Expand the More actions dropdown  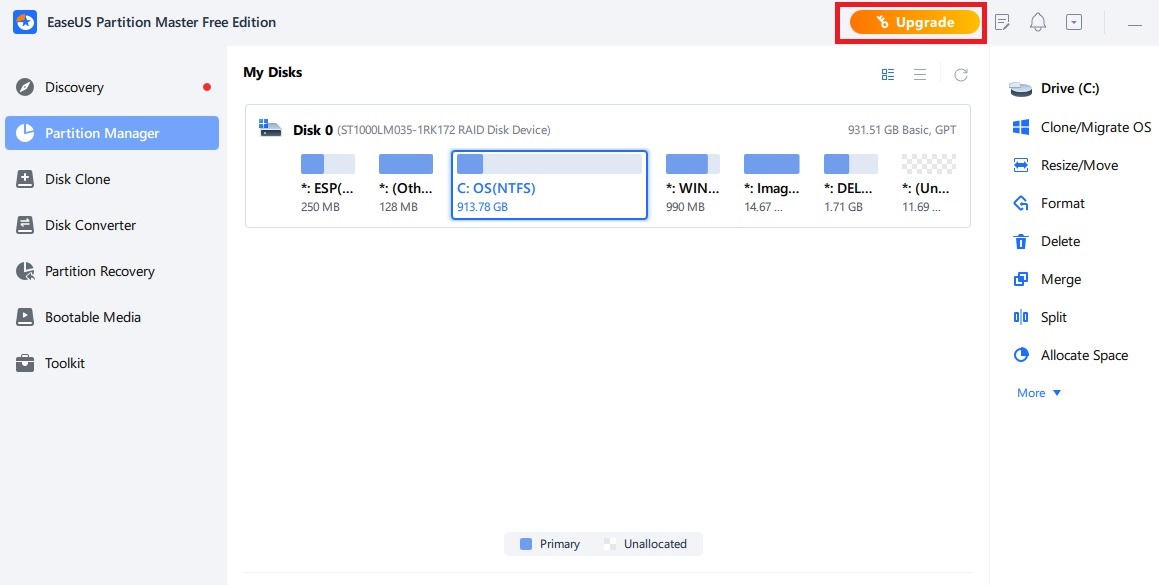[1039, 393]
